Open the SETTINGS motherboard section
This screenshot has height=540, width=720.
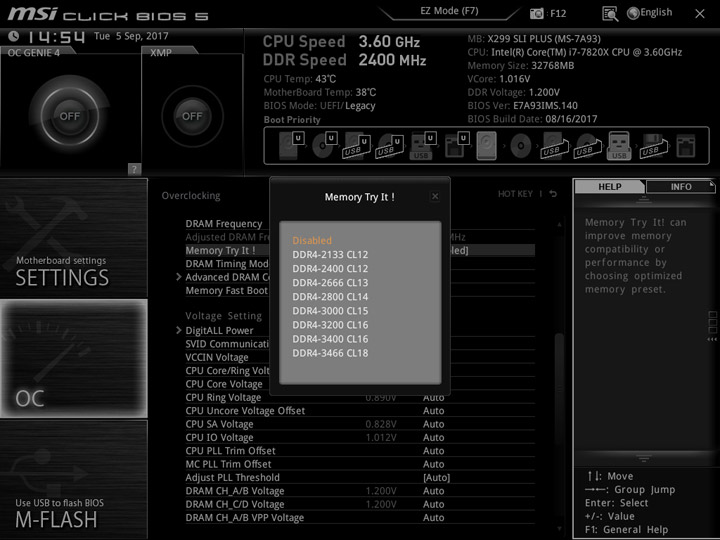coord(73,238)
